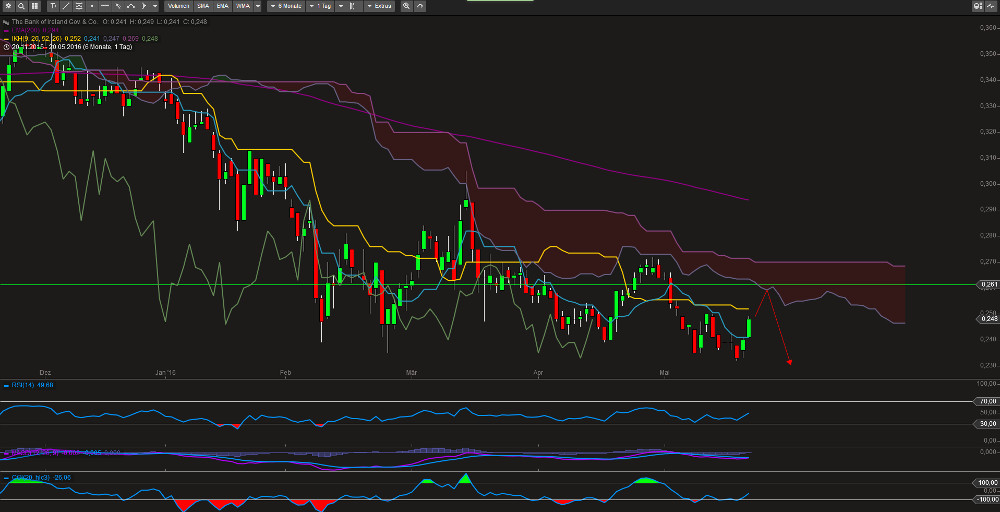1000x512 pixels.
Task: Click the RSI(14) indicator legend
Action: pos(29,385)
